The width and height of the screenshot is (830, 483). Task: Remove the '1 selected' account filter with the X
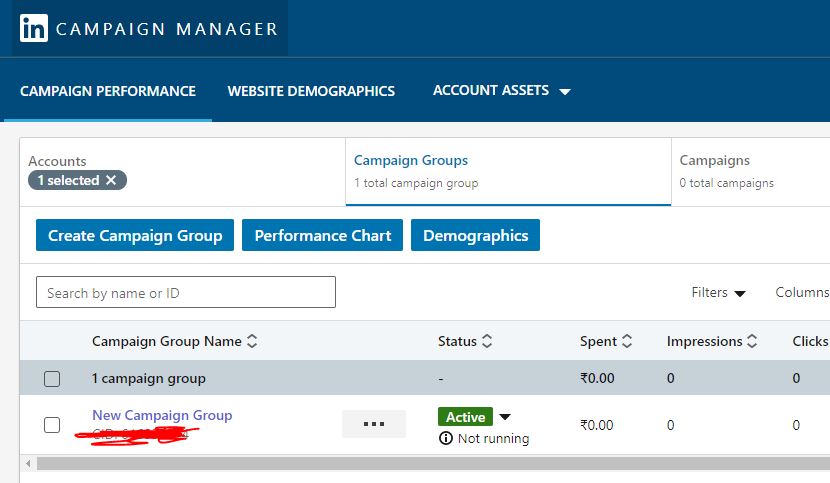pyautogui.click(x=111, y=180)
